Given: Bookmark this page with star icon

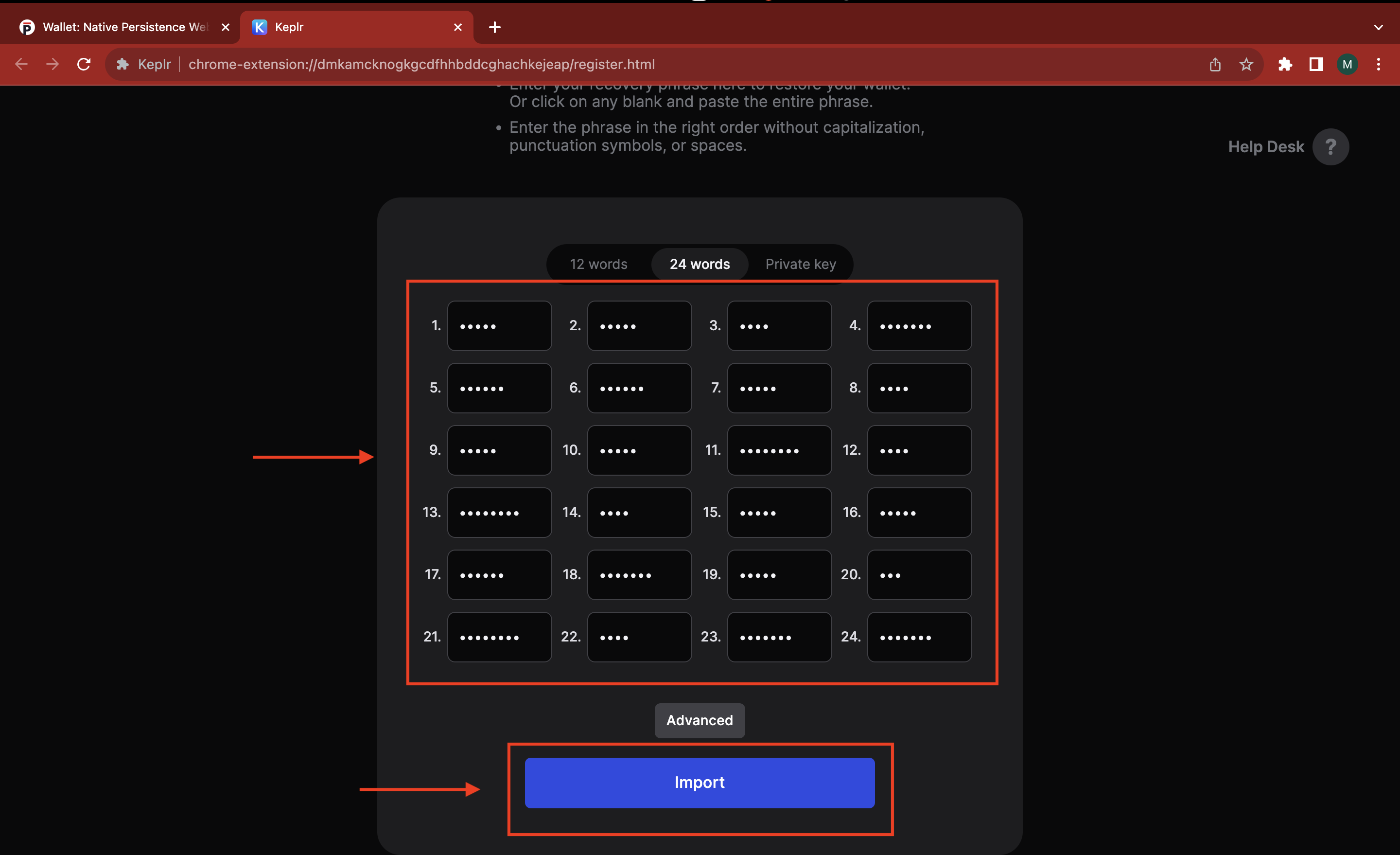Looking at the screenshot, I should tap(1246, 64).
